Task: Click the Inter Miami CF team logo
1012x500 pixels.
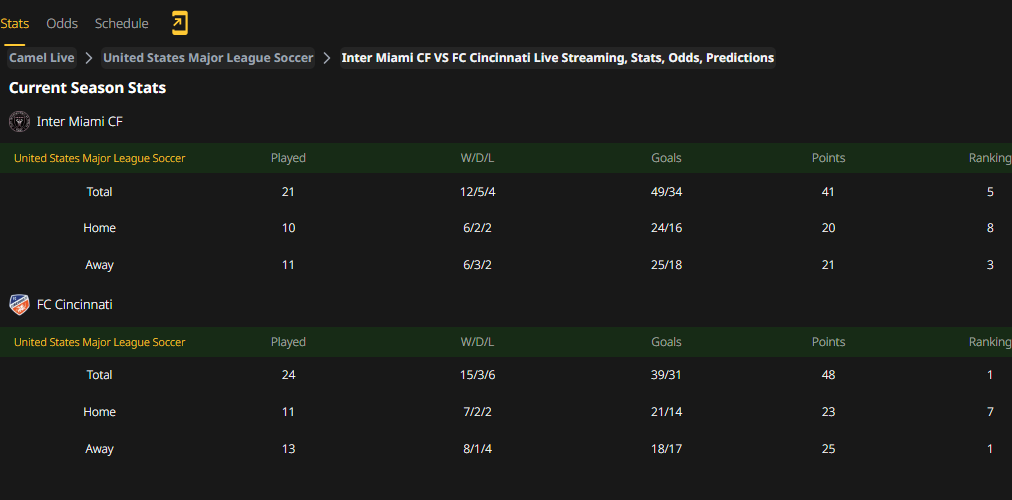Action: point(19,121)
